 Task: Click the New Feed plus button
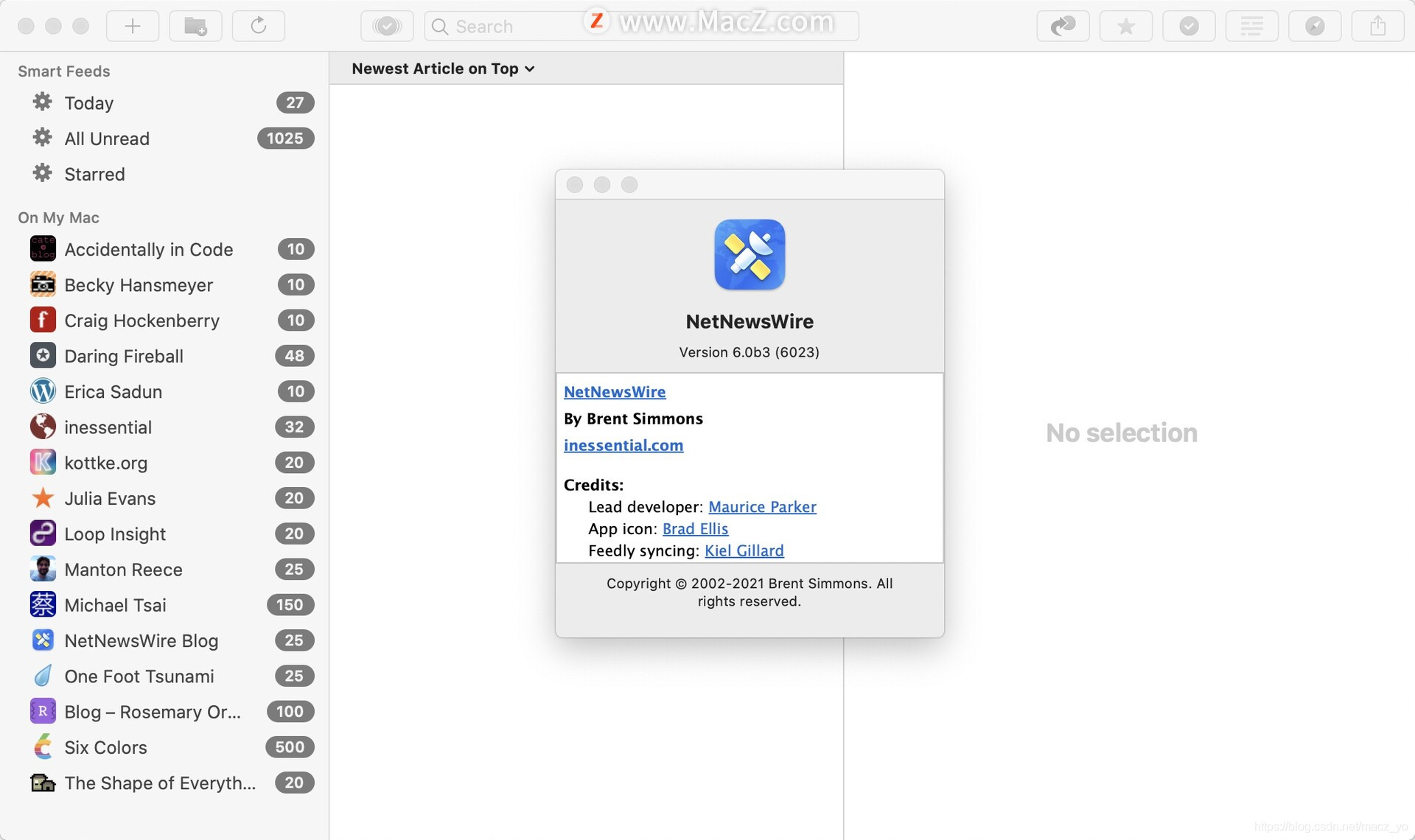[x=133, y=27]
